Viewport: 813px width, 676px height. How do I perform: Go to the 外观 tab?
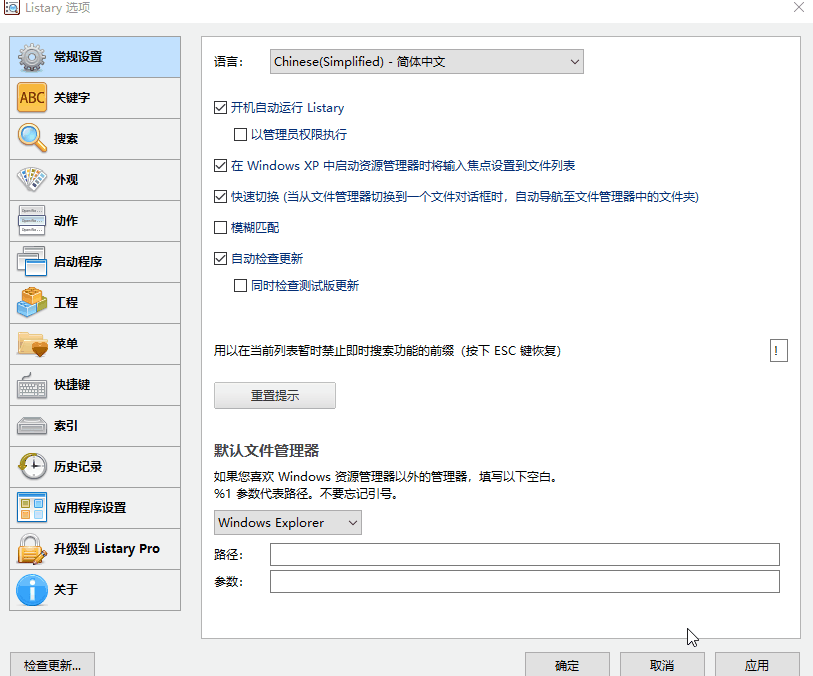pyautogui.click(x=95, y=180)
